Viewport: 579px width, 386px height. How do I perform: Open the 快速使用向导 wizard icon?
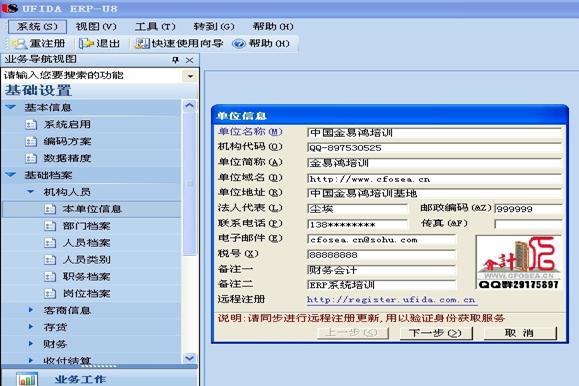[142, 44]
